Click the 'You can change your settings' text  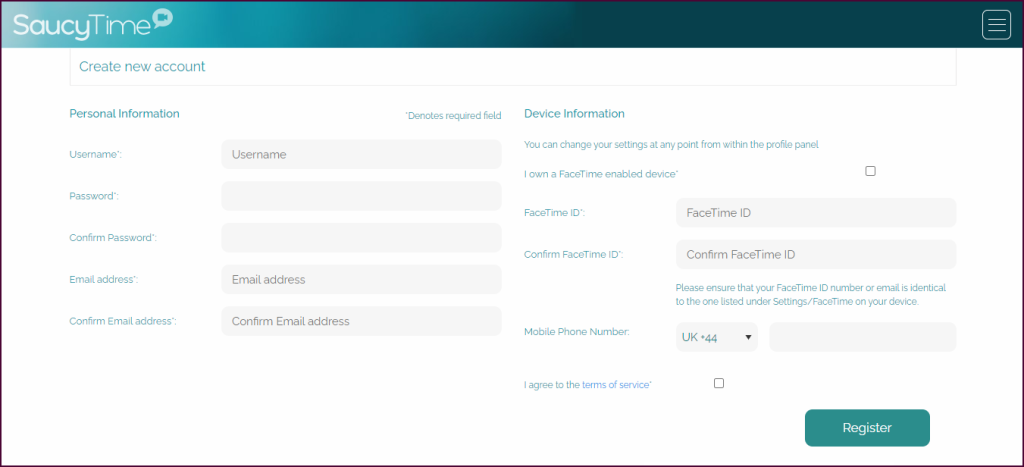[x=671, y=145]
